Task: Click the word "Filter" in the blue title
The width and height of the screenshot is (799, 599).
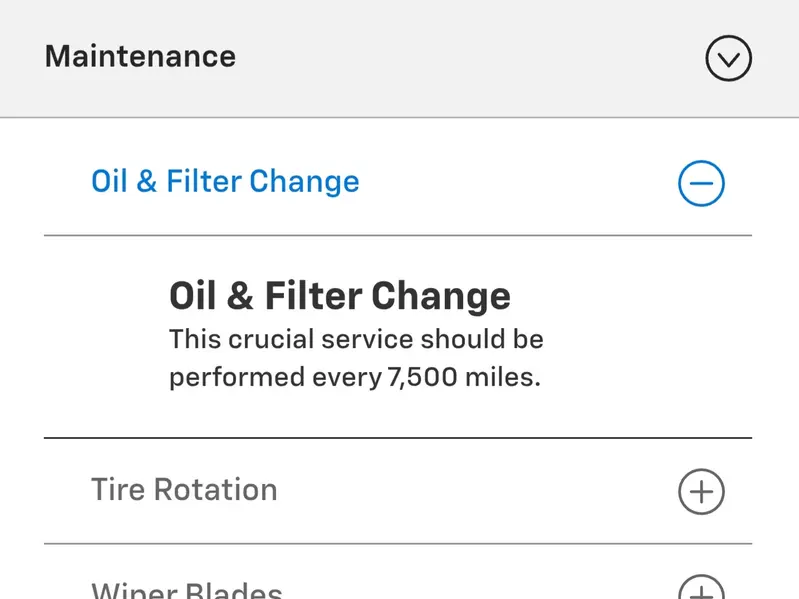Action: pyautogui.click(x=204, y=182)
